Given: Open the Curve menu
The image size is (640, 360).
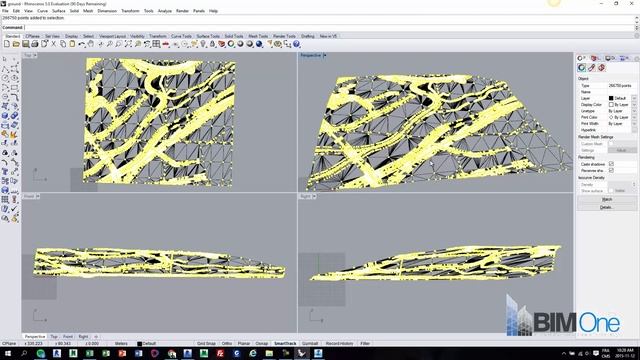Looking at the screenshot, I should click(x=42, y=11).
